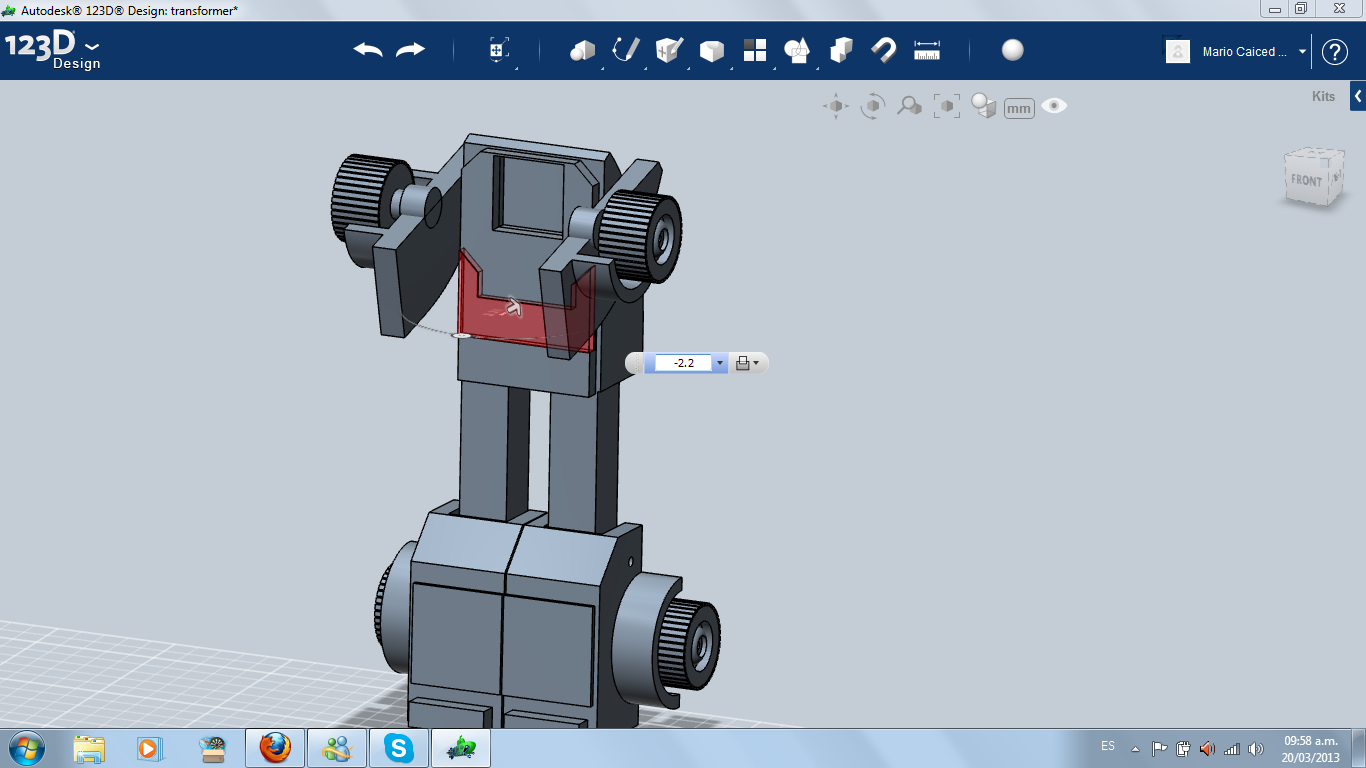Change units with the mm button
This screenshot has height=768, width=1366.
coord(1019,108)
